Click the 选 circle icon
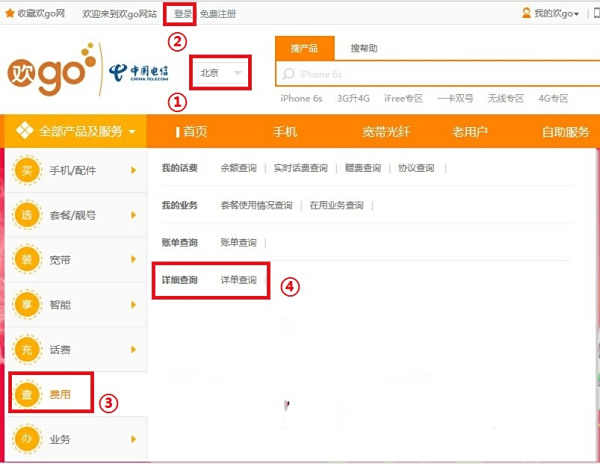This screenshot has height=464, width=600. [27, 215]
